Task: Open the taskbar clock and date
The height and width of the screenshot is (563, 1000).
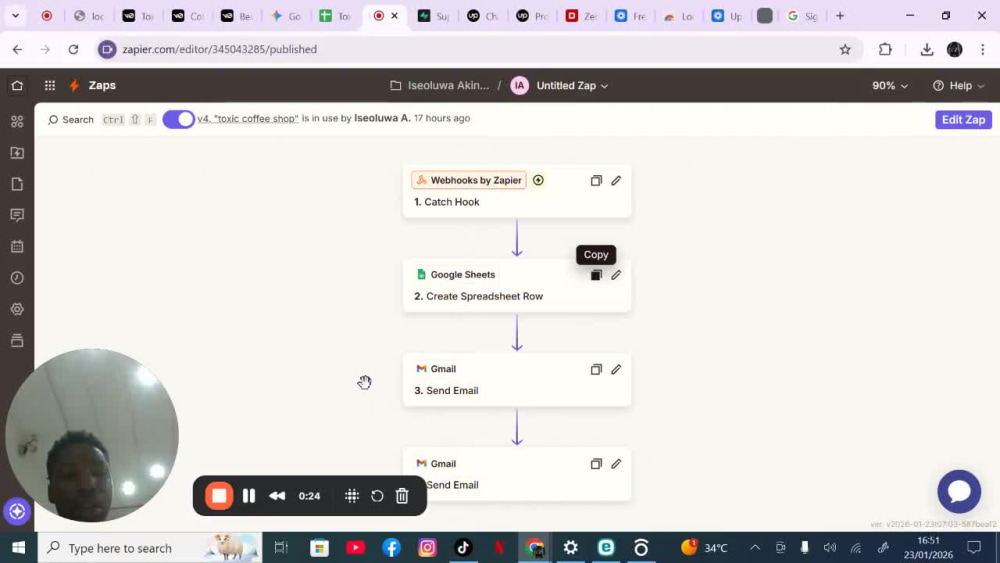Action: pyautogui.click(x=929, y=548)
